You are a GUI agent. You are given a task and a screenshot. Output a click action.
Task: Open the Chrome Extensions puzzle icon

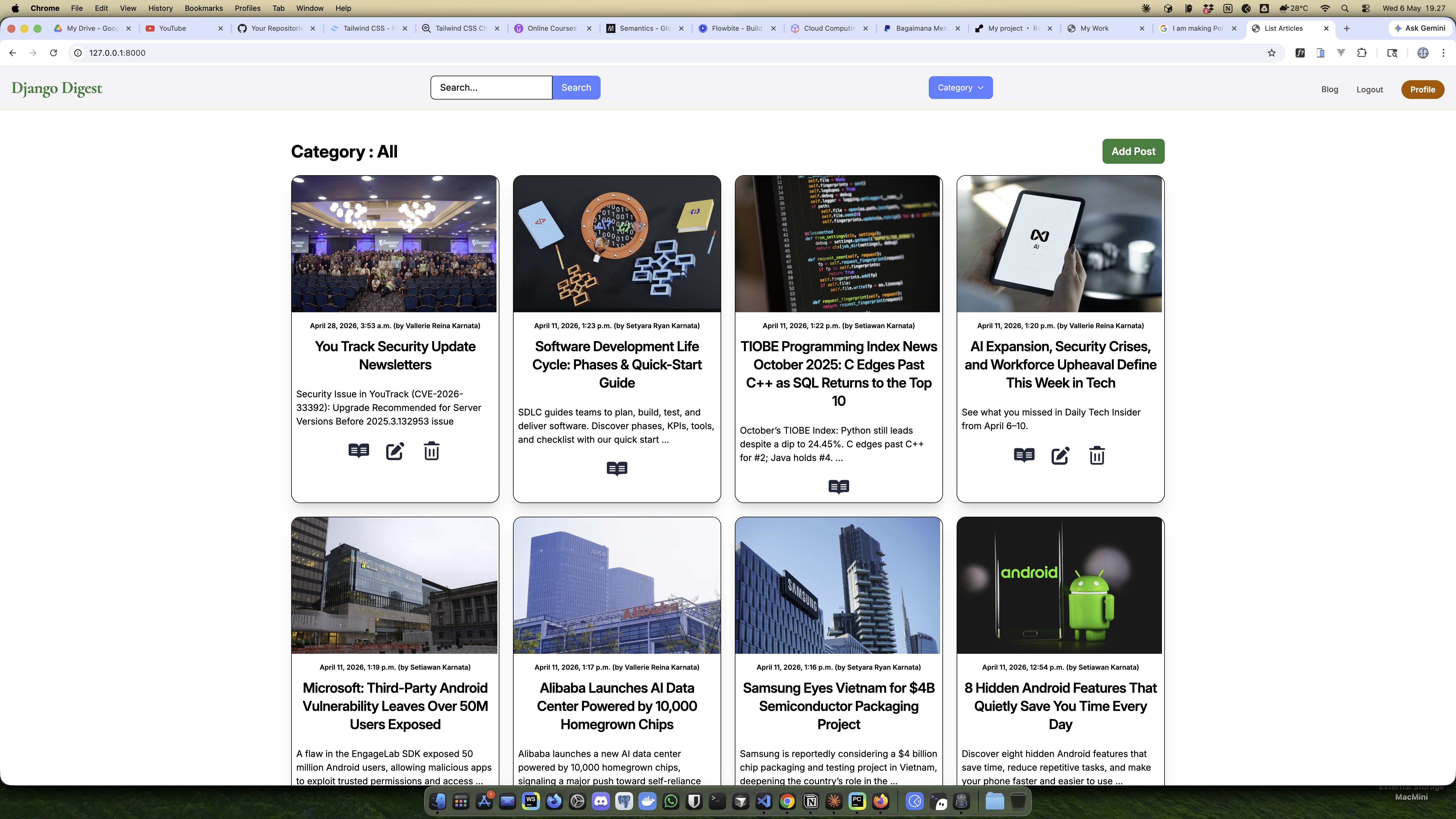[x=1362, y=53]
